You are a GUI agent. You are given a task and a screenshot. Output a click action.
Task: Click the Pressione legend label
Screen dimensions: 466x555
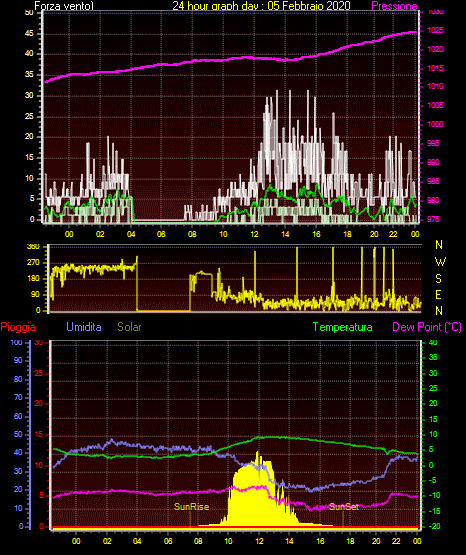(x=394, y=6)
